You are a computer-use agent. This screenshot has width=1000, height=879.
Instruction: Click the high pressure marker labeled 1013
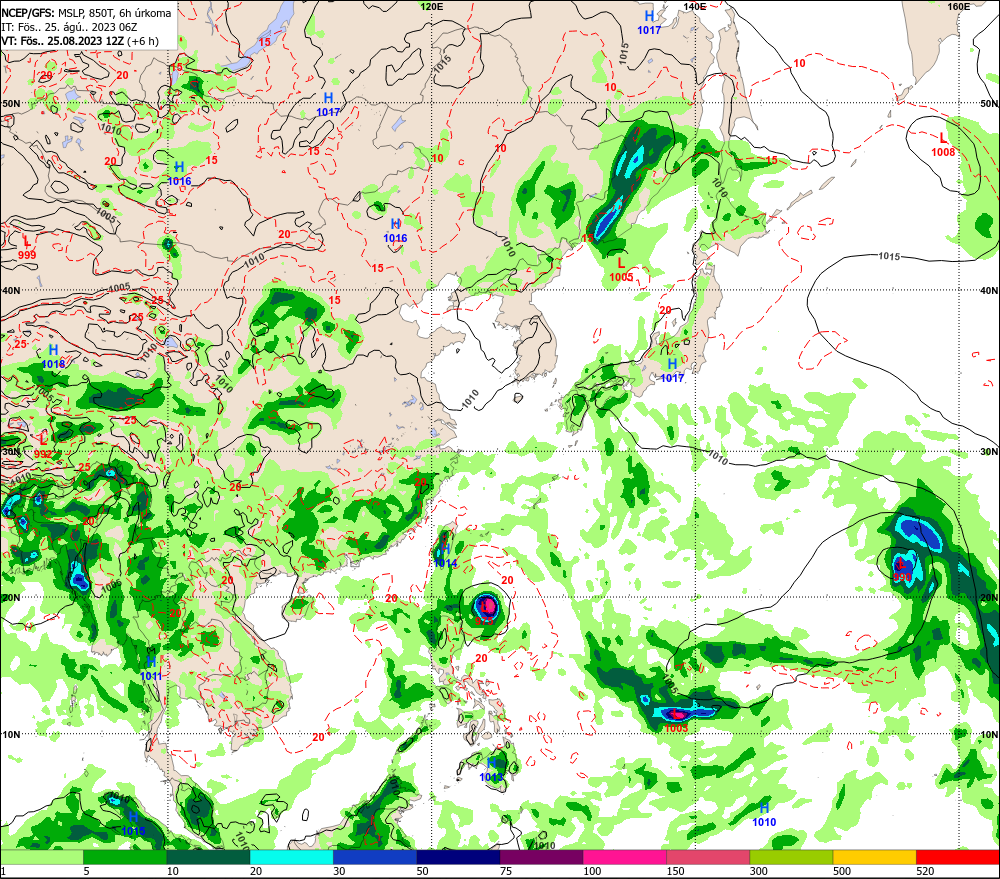tap(492, 769)
